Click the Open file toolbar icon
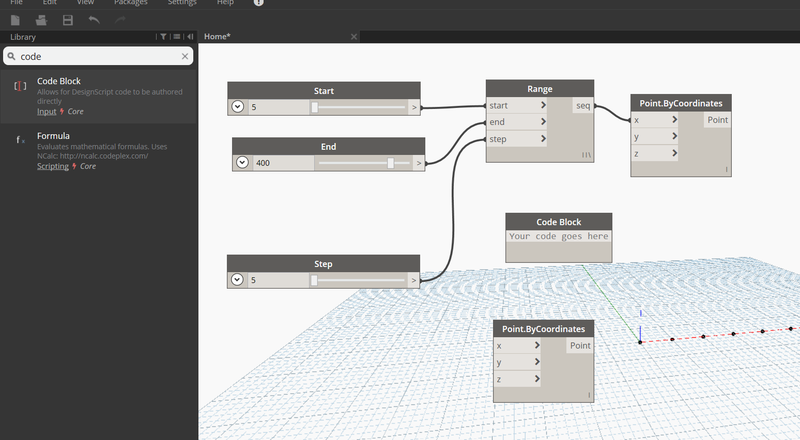 coord(41,20)
